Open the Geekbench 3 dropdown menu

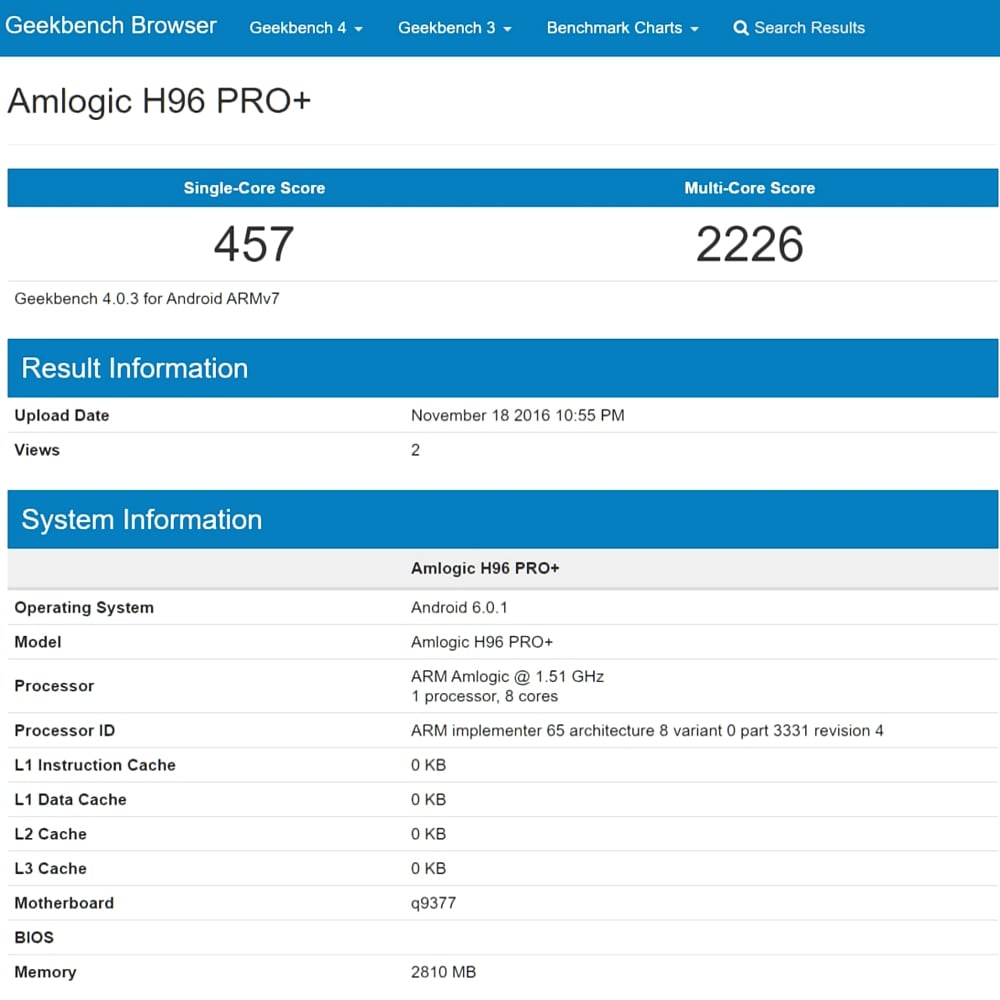pyautogui.click(x=454, y=28)
